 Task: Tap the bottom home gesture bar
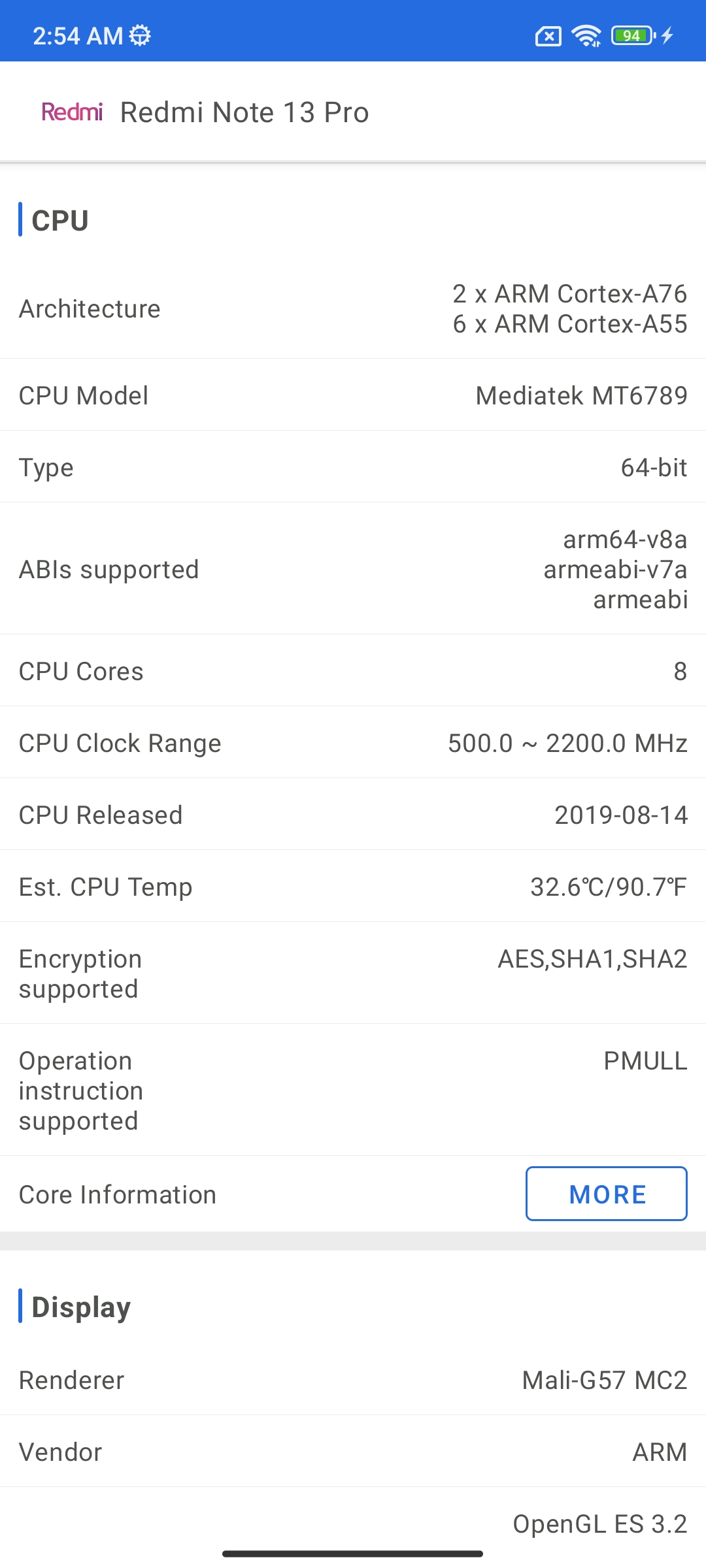[x=352, y=1554]
